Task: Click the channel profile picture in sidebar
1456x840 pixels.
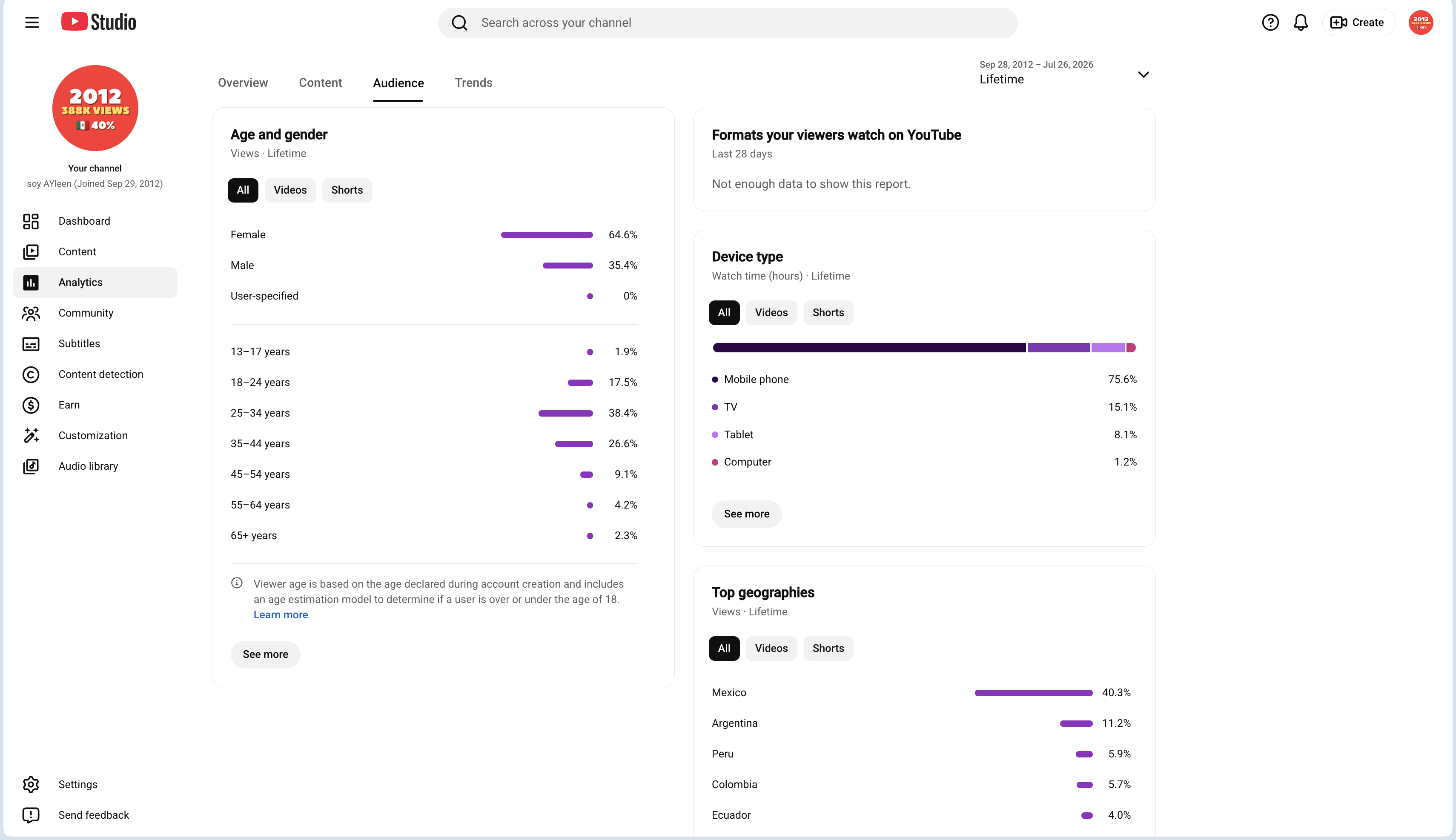Action: [x=95, y=108]
